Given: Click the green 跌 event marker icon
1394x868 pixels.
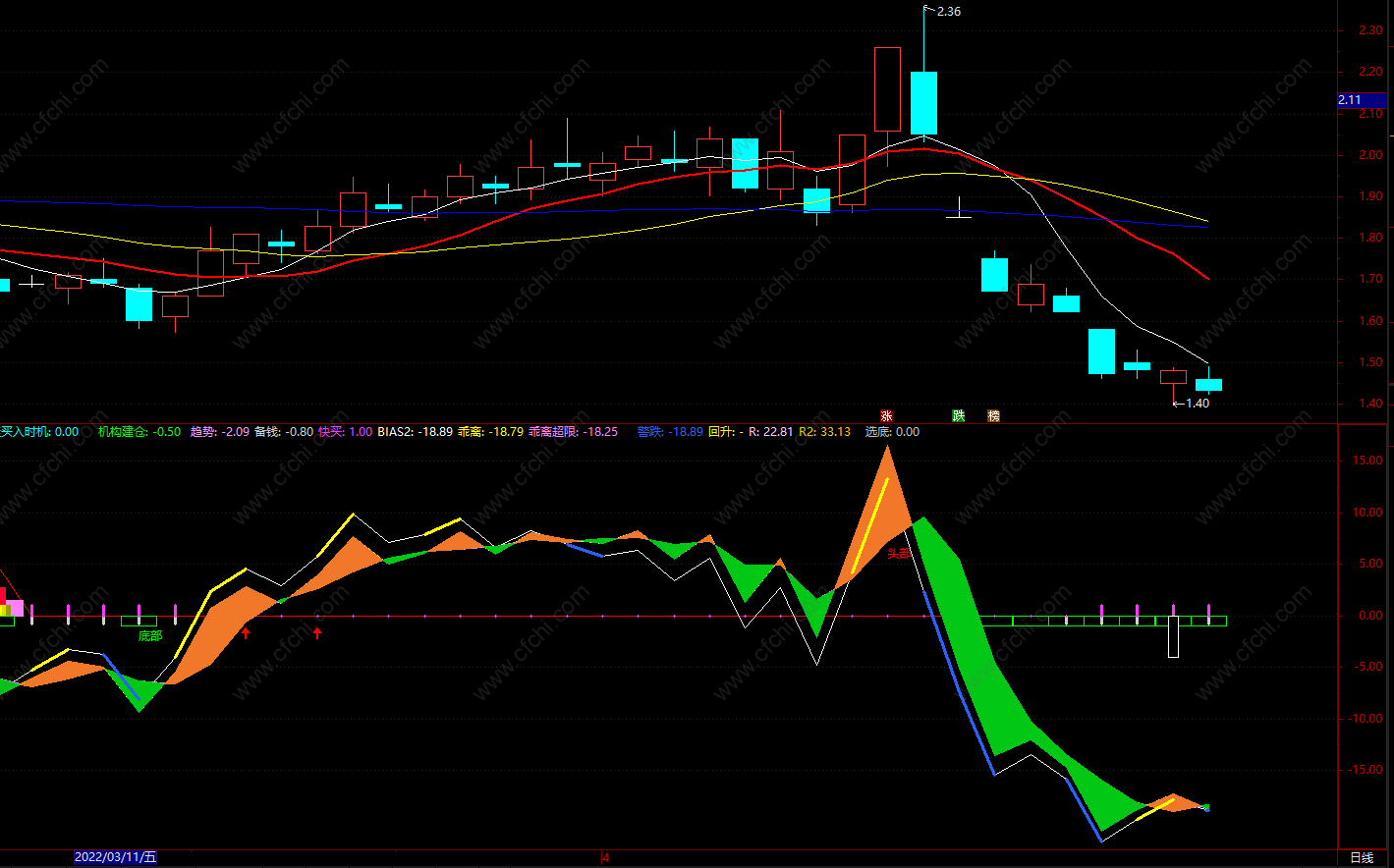Looking at the screenshot, I should pos(959,416).
